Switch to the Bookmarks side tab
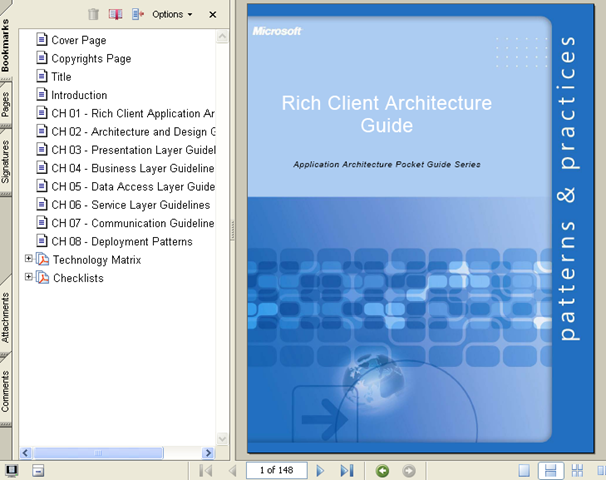606x480 pixels. [5, 45]
